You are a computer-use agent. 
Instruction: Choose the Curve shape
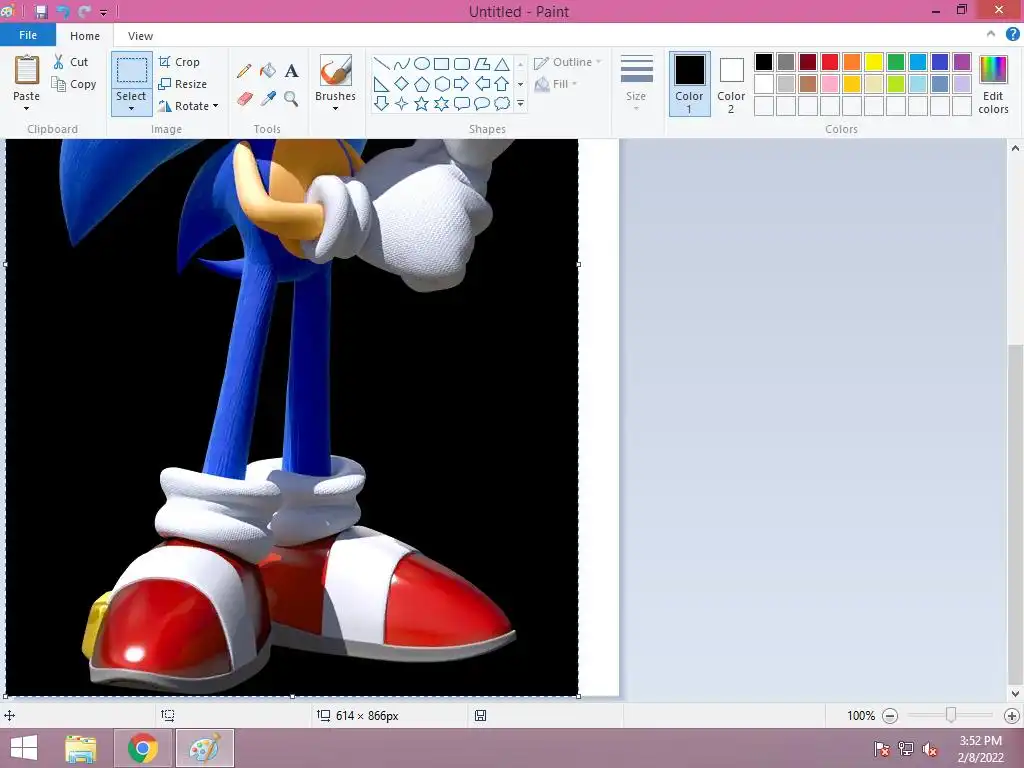pos(402,64)
